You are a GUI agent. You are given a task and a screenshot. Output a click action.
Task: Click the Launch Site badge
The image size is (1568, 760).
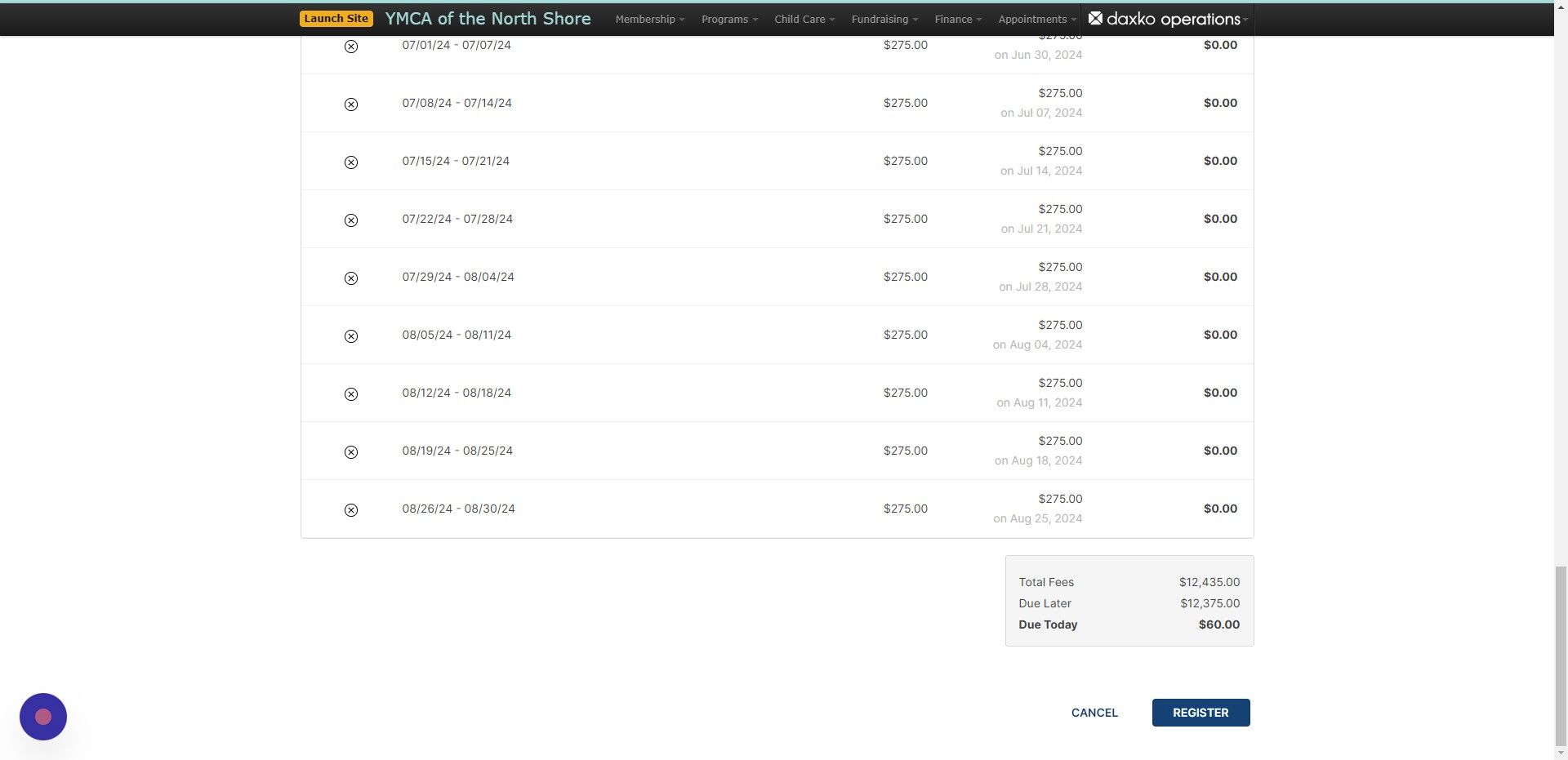pyautogui.click(x=336, y=17)
